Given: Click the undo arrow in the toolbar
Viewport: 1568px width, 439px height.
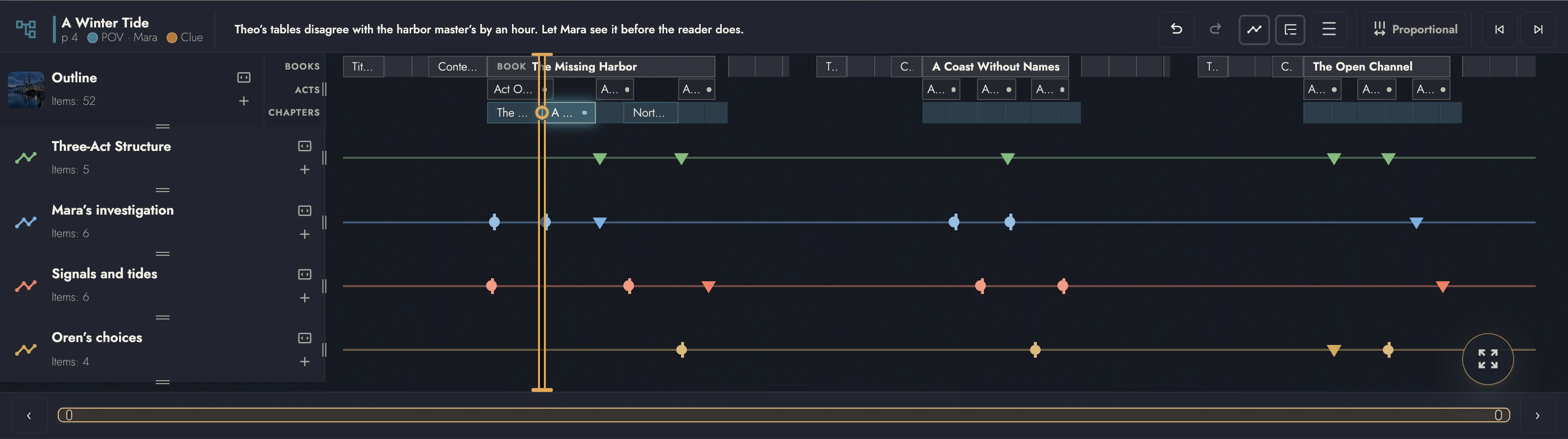Looking at the screenshot, I should 1176,29.
